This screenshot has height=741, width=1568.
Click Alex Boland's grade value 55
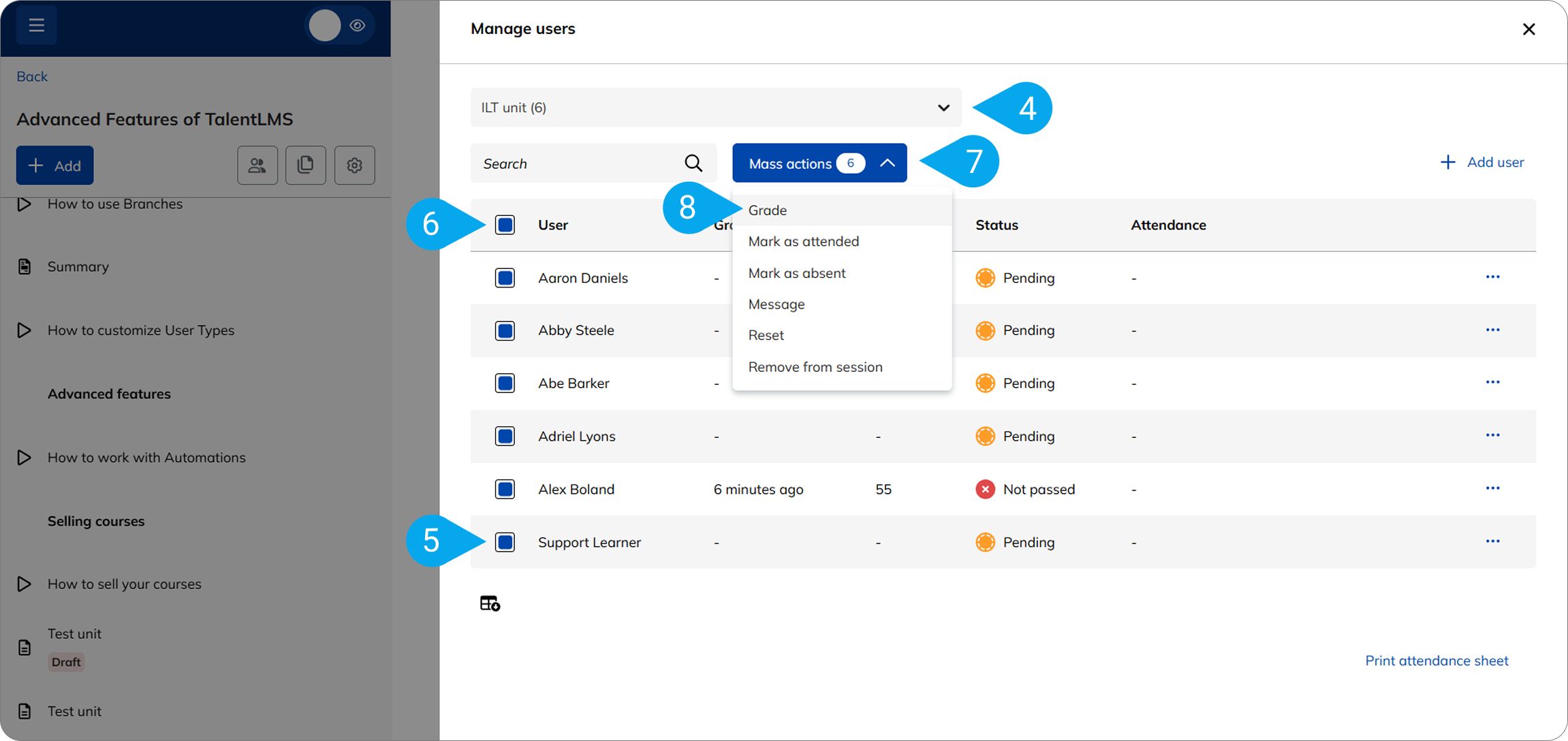pyautogui.click(x=883, y=489)
